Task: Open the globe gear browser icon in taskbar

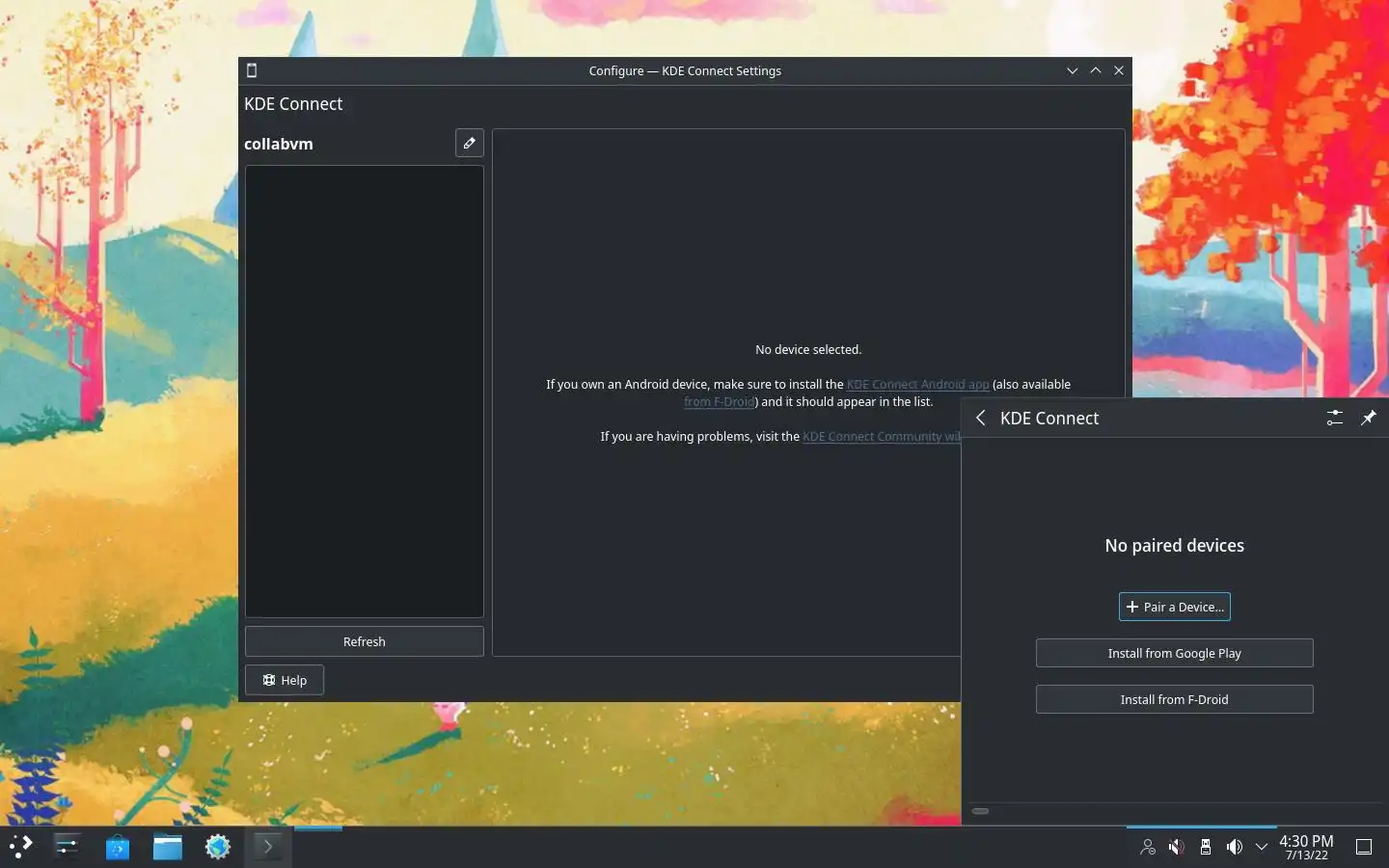Action: coord(218,847)
